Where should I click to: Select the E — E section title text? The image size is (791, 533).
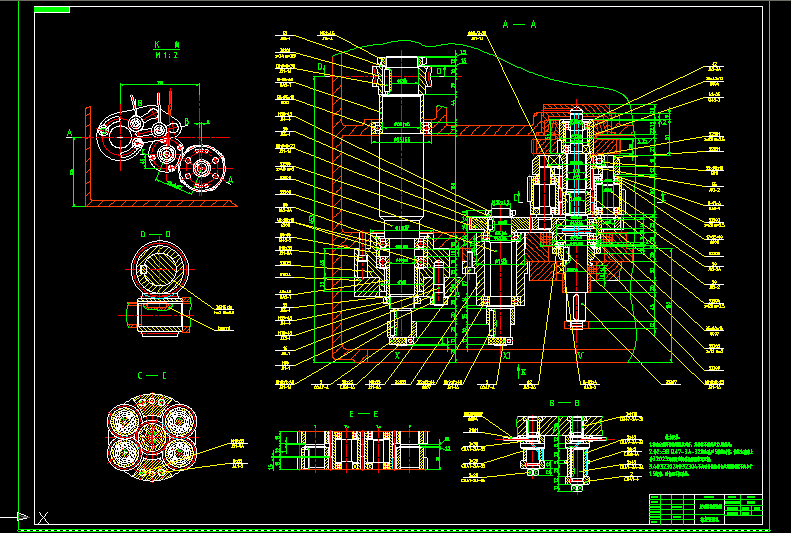pyautogui.click(x=363, y=414)
